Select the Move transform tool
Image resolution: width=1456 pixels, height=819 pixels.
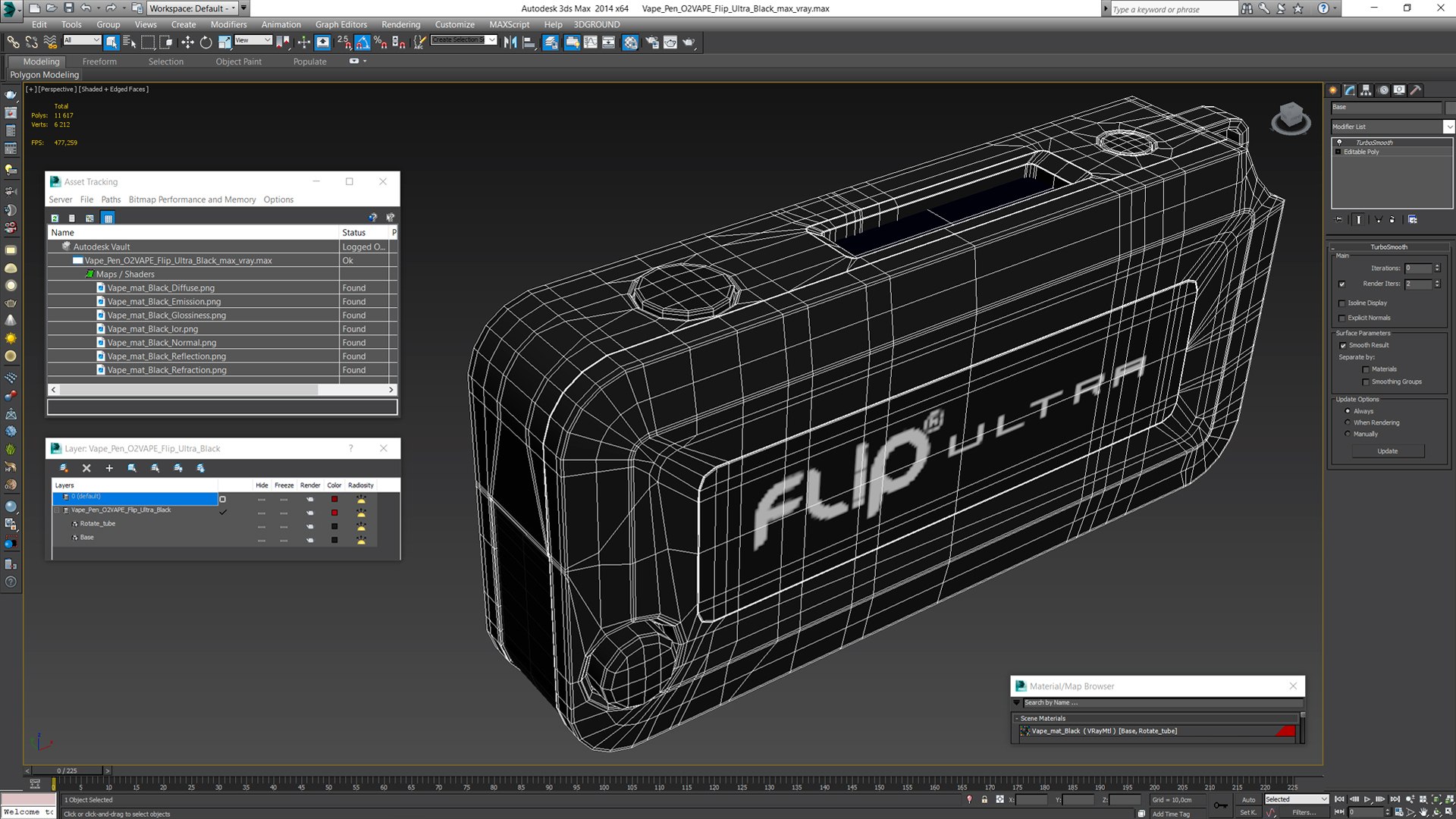click(187, 42)
